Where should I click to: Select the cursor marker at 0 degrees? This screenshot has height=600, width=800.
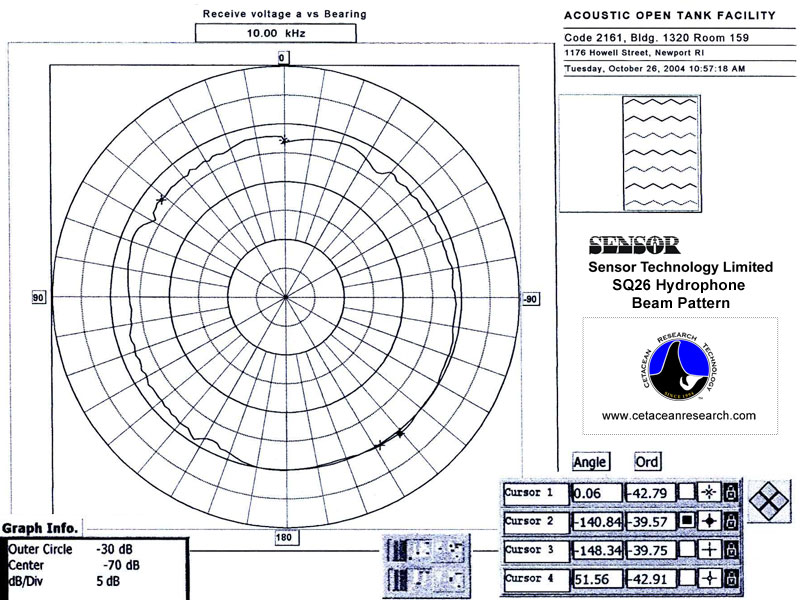tap(284, 140)
